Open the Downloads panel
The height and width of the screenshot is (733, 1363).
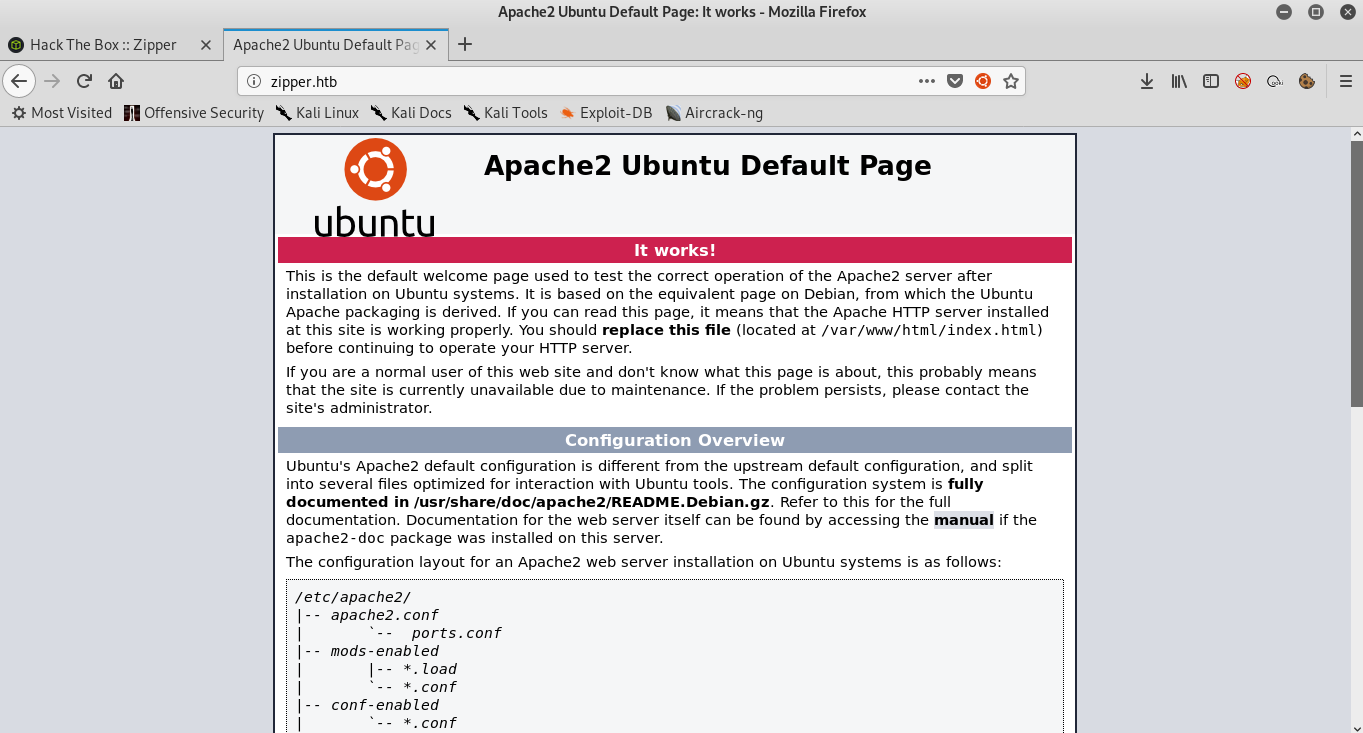(x=1147, y=81)
